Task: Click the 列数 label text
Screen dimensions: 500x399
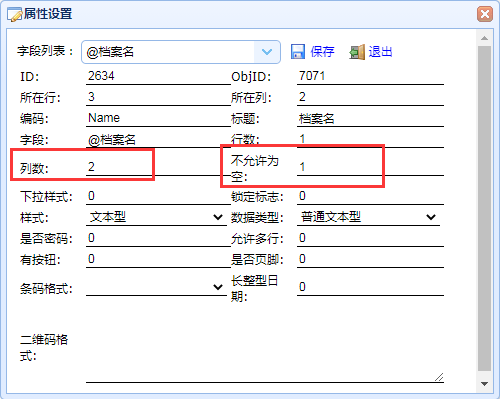Action: pos(34,168)
